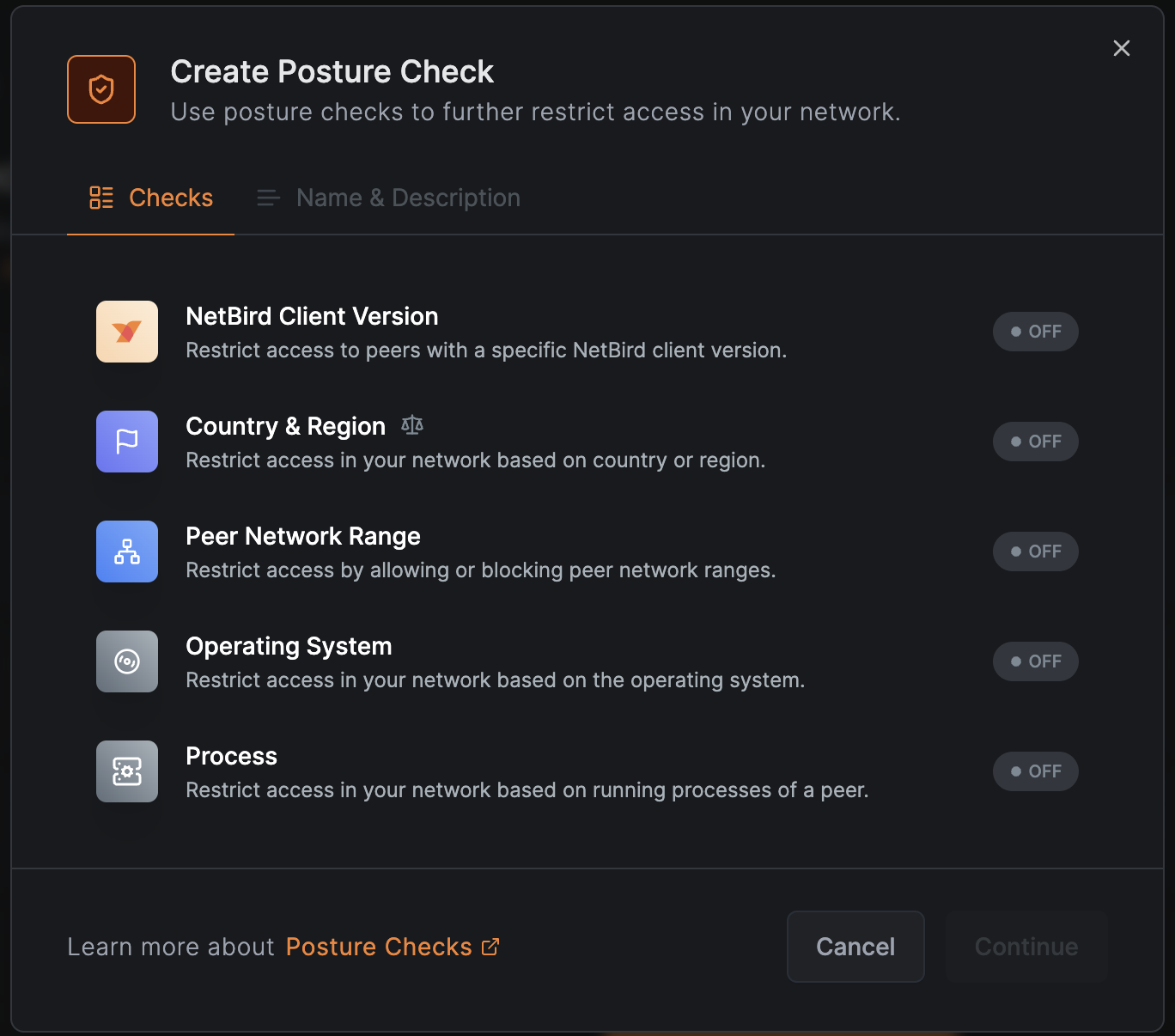Select the Country & Region flag icon
Viewport: 1175px width, 1036px height.
[126, 442]
